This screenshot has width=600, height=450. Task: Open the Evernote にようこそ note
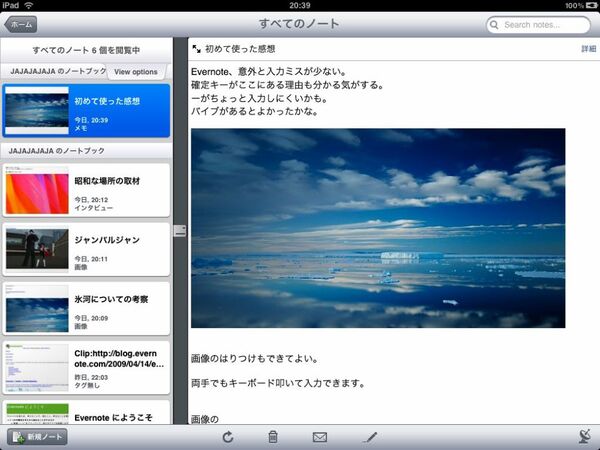86,412
